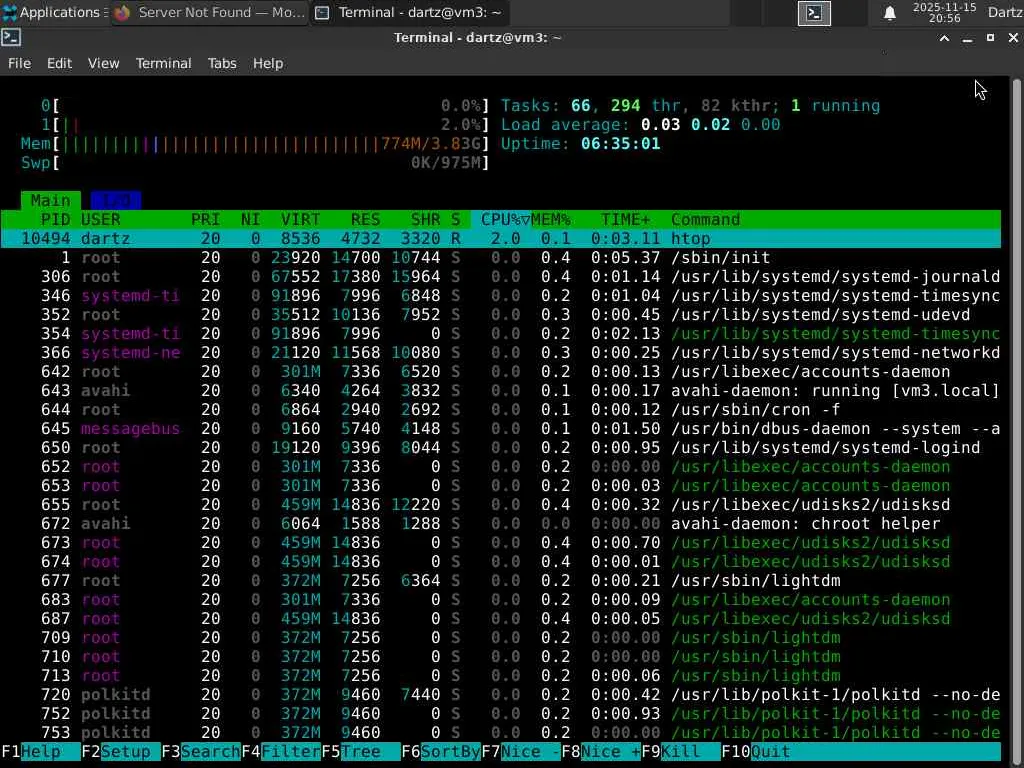Click the F9 Kill button
This screenshot has width=1024, height=768.
[x=680, y=752]
